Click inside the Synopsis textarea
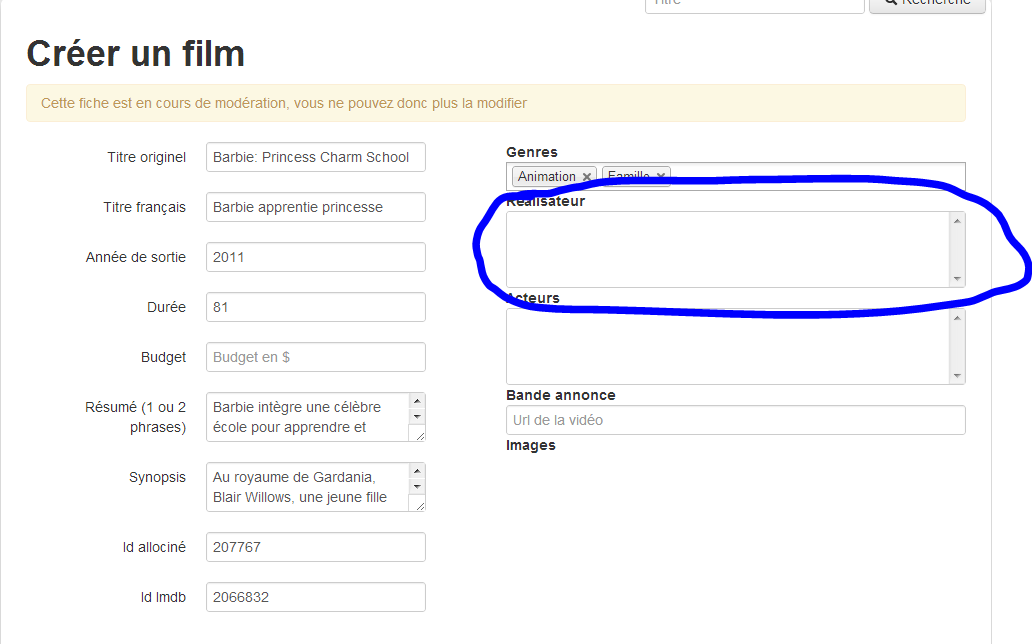 pos(308,487)
